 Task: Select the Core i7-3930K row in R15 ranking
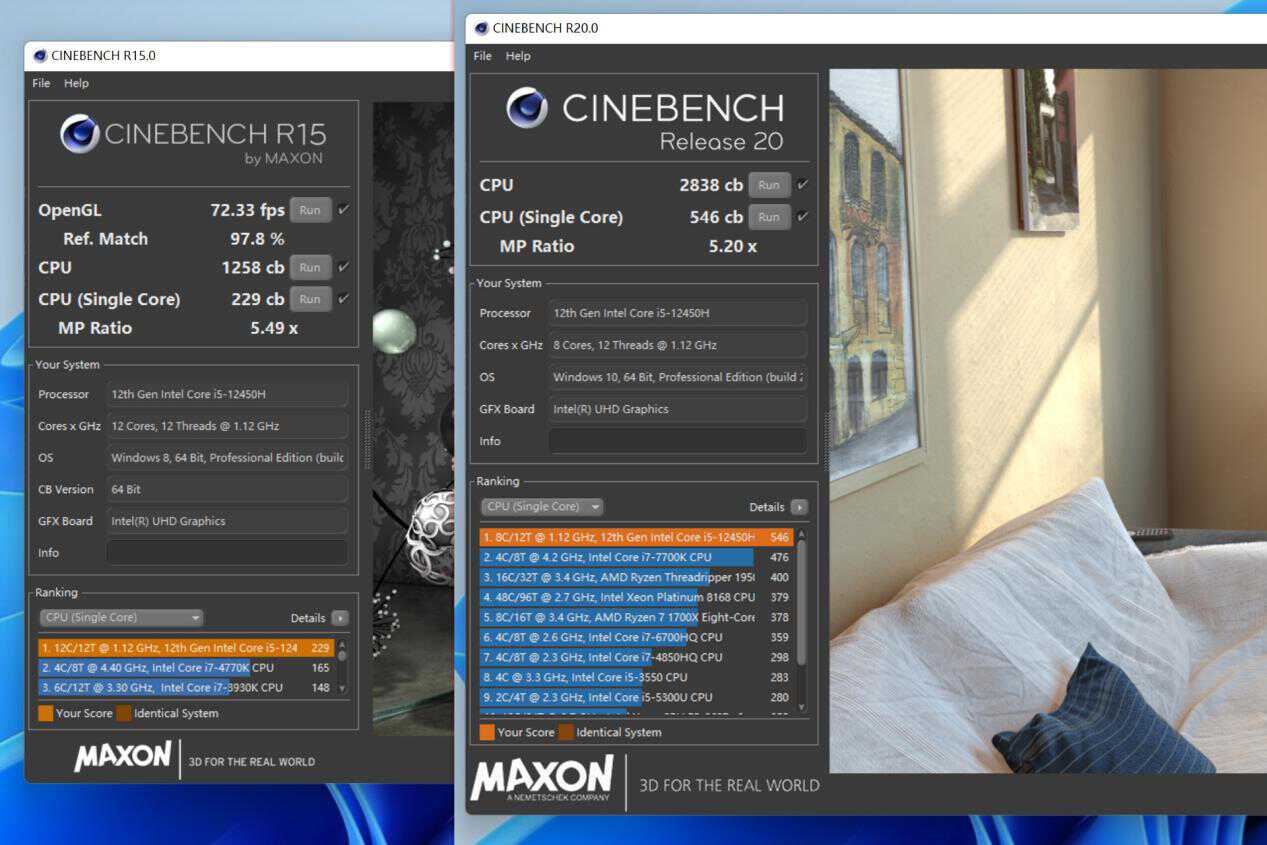coord(186,688)
